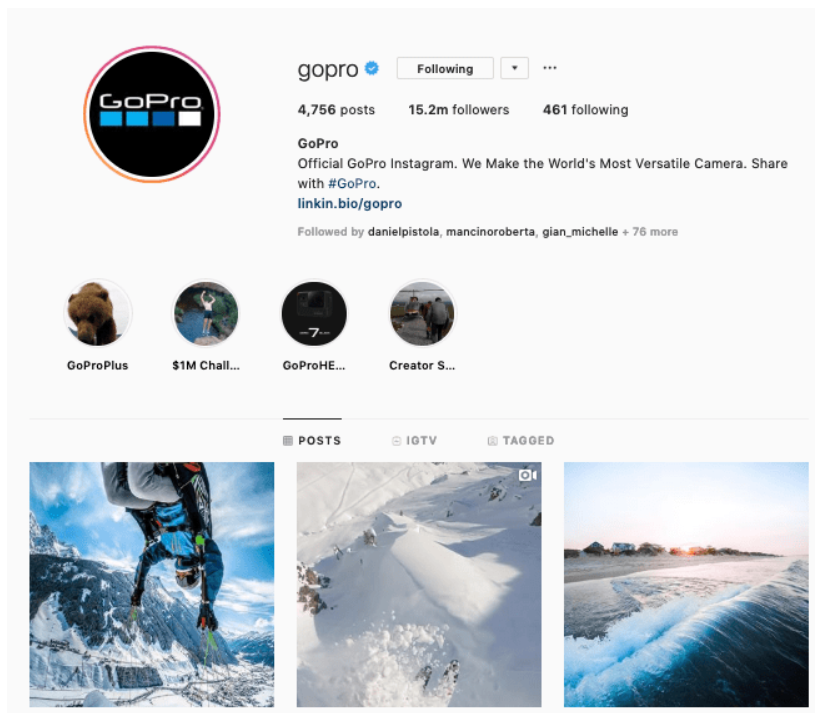Open the three-dots options menu

(550, 68)
